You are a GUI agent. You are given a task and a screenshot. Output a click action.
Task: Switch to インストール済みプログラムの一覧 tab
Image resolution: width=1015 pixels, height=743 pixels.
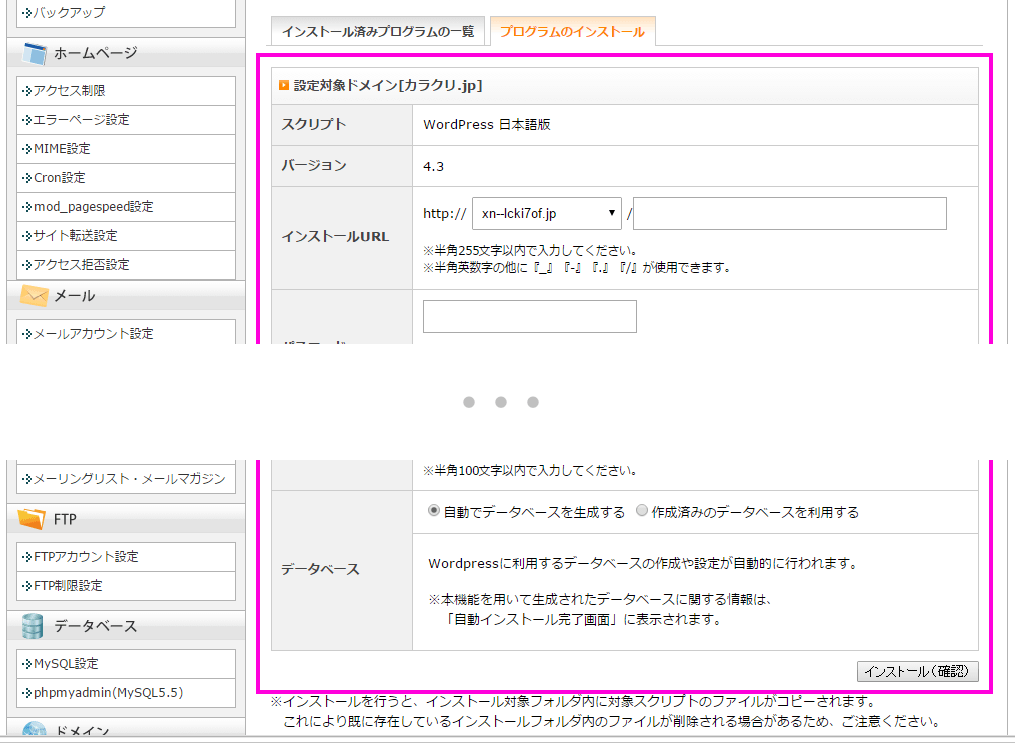coord(378,31)
